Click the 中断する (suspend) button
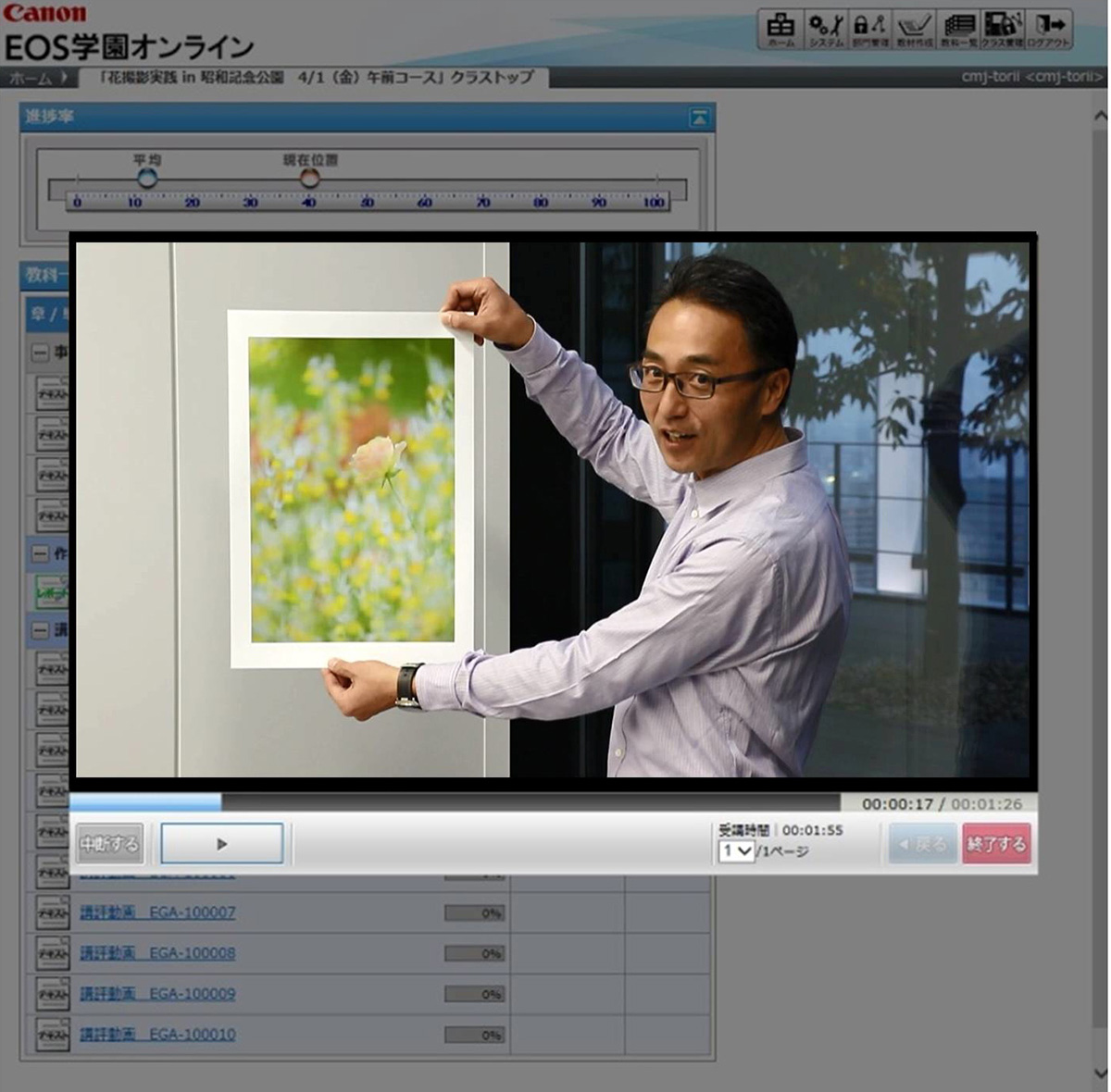 coord(109,844)
